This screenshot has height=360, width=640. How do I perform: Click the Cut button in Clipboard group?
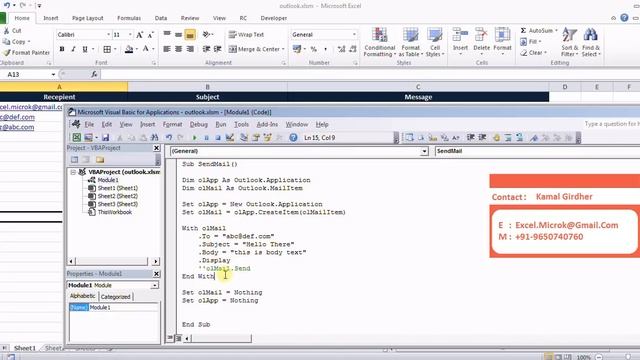[x=12, y=31]
